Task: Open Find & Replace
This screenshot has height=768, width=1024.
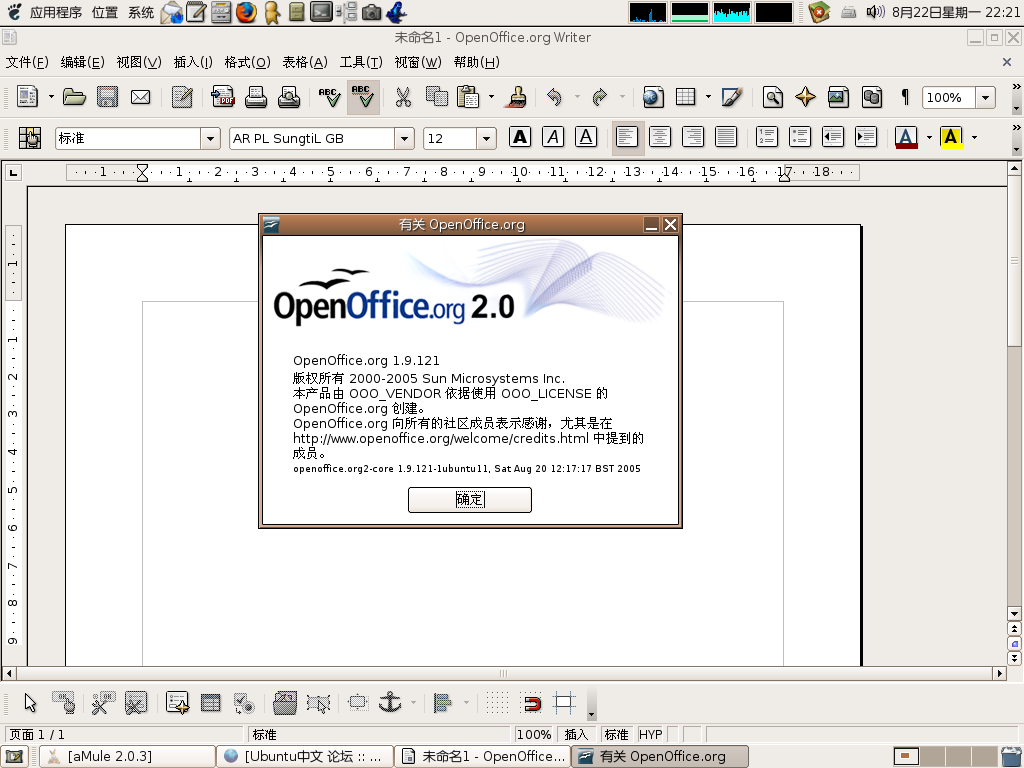Action: pyautogui.click(x=773, y=97)
